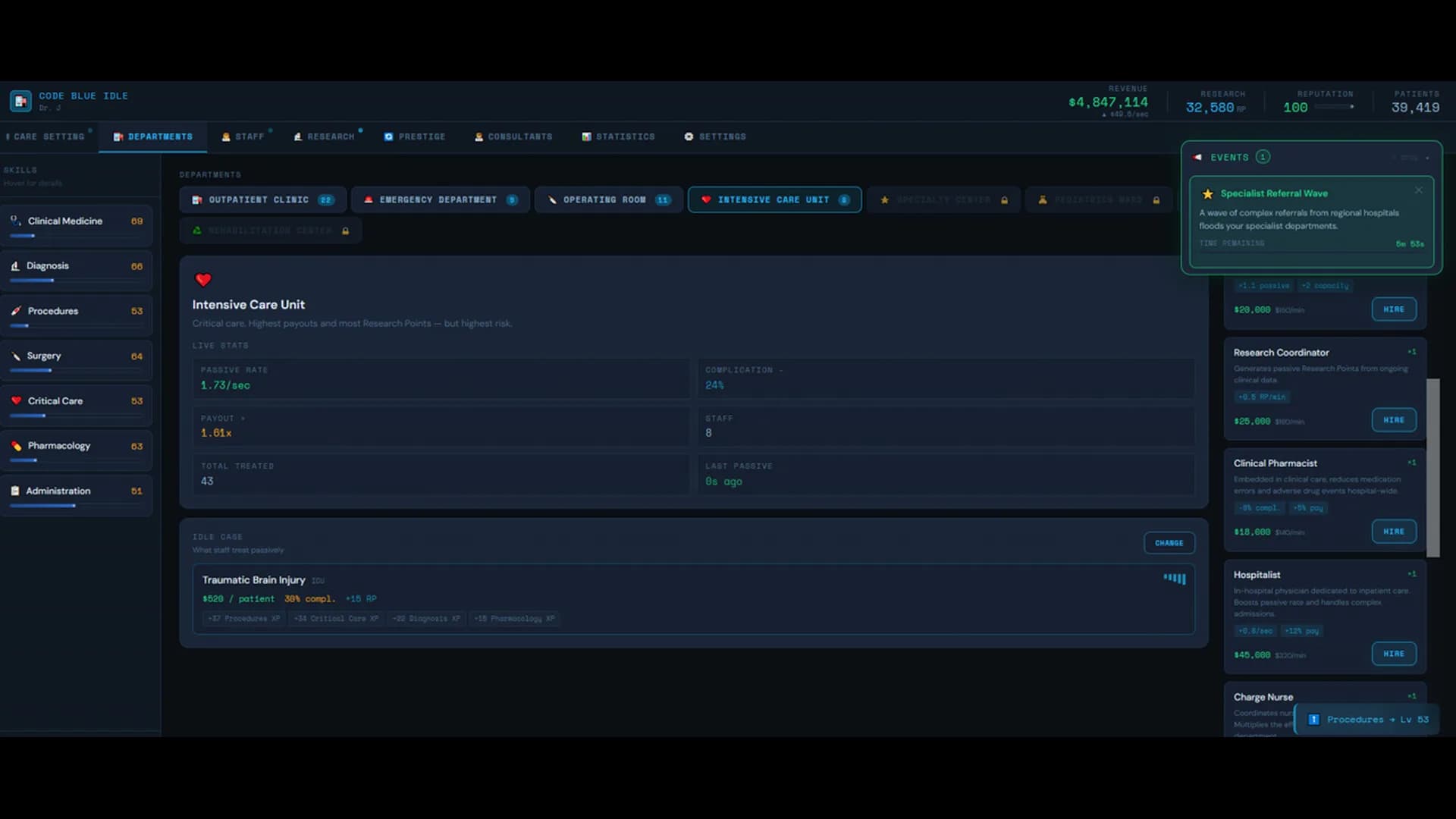This screenshot has height=819, width=1456.
Task: Collapse the Events panel with its arrow
Action: point(1427,158)
